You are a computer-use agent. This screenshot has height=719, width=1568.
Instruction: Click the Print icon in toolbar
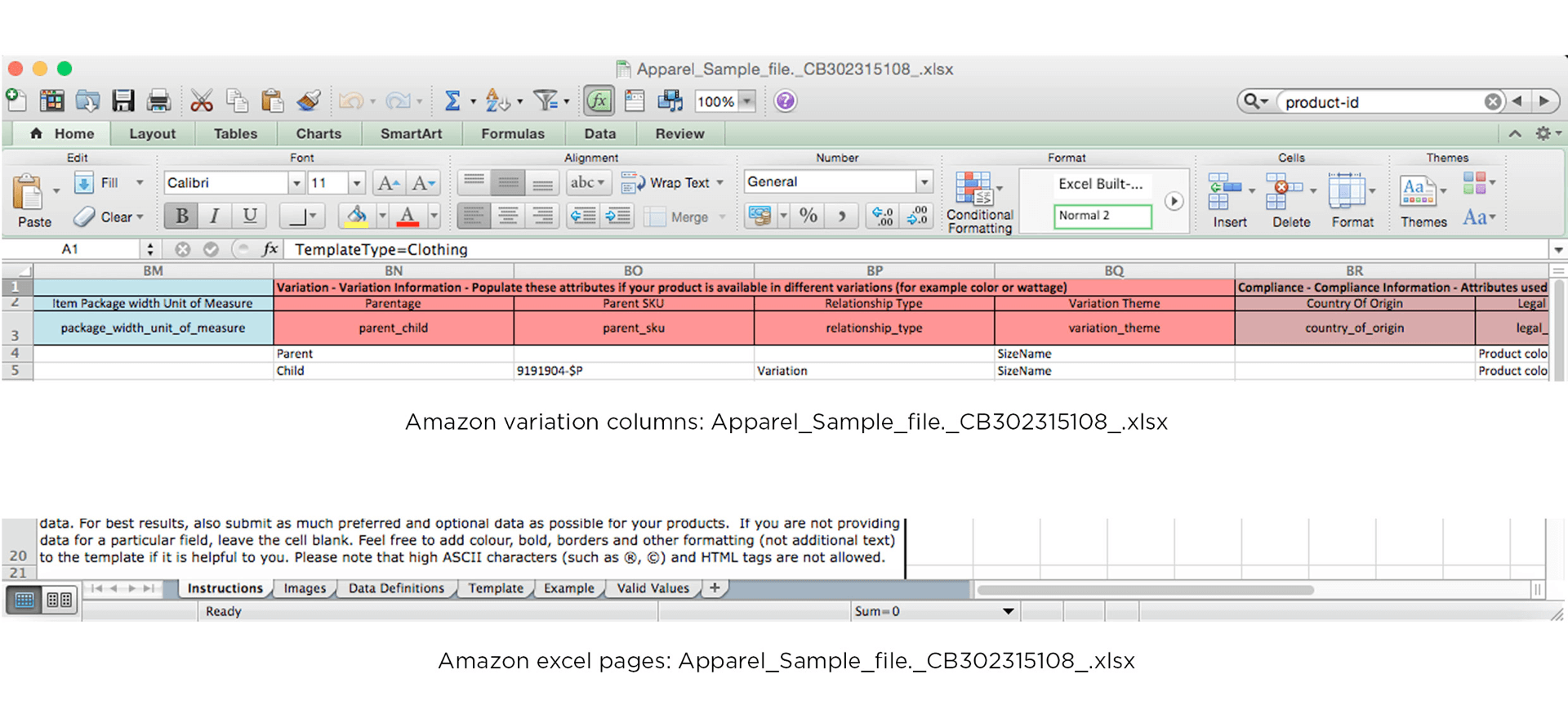[158, 101]
